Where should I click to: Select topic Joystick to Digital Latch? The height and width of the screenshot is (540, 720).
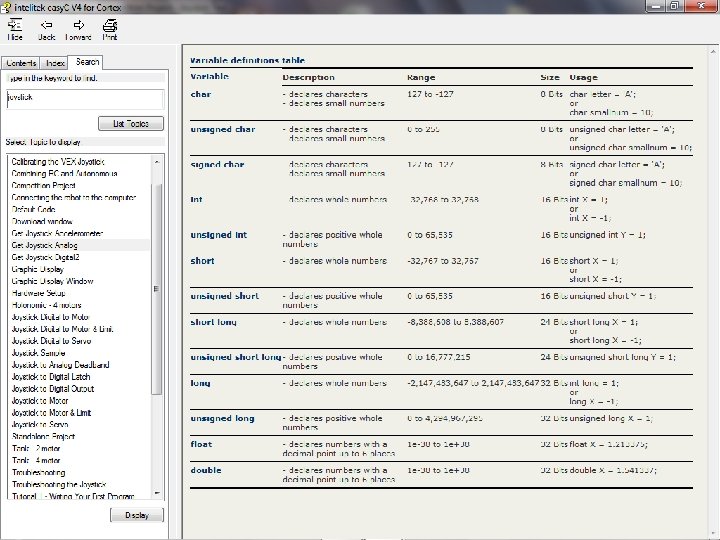[x=51, y=377]
